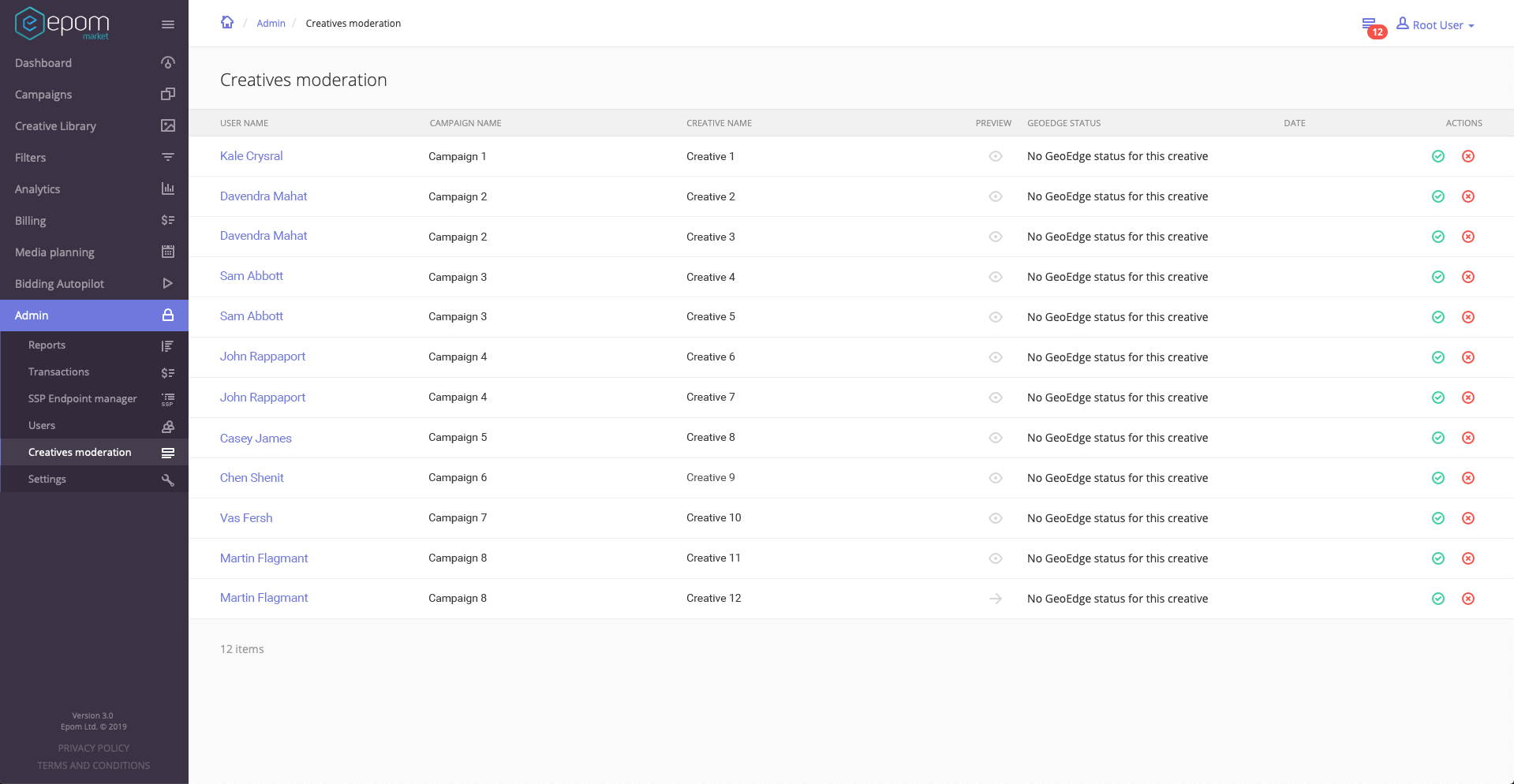Go to Admin via the breadcrumb link
The image size is (1514, 784).
(x=271, y=24)
